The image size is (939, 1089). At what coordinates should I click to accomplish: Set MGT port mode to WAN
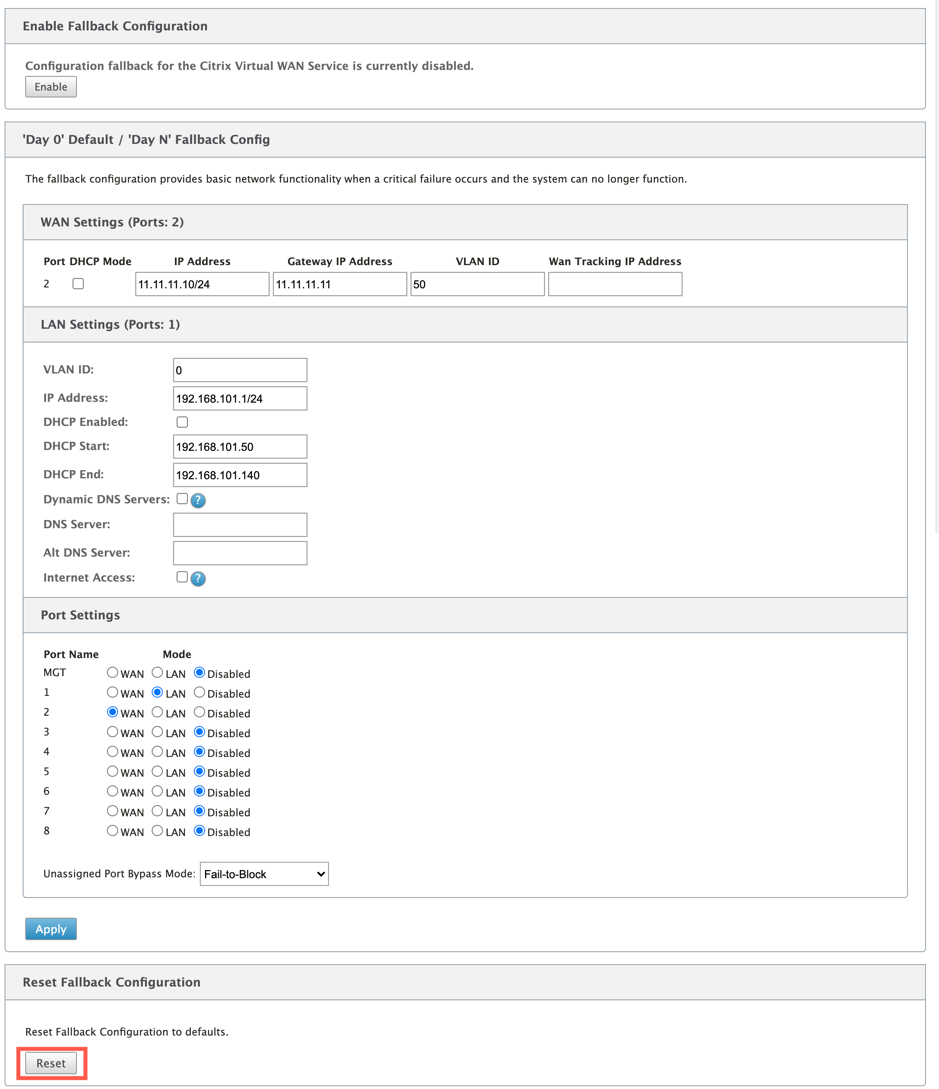(113, 672)
